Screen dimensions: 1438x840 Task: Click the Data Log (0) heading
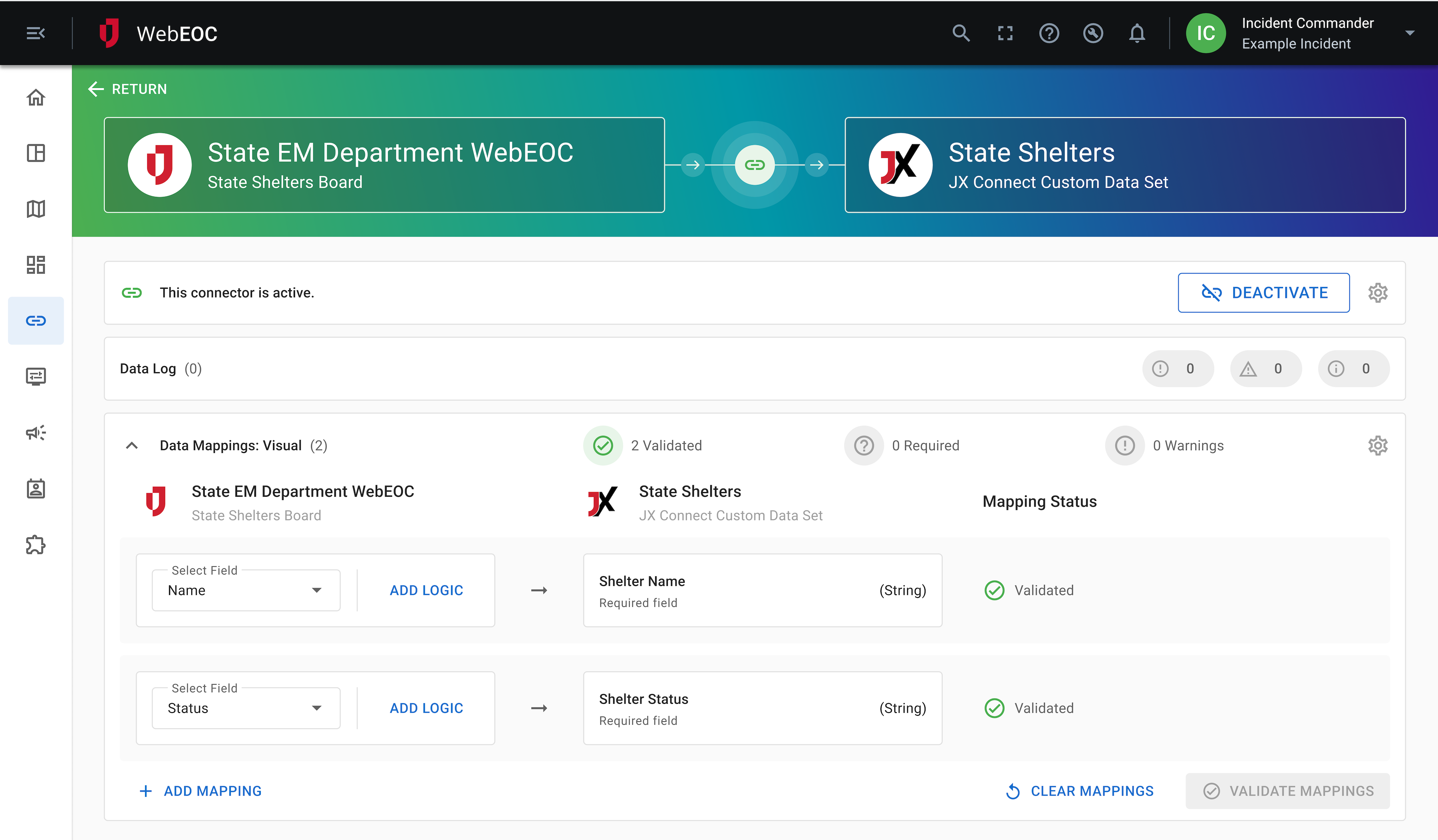[x=160, y=369]
